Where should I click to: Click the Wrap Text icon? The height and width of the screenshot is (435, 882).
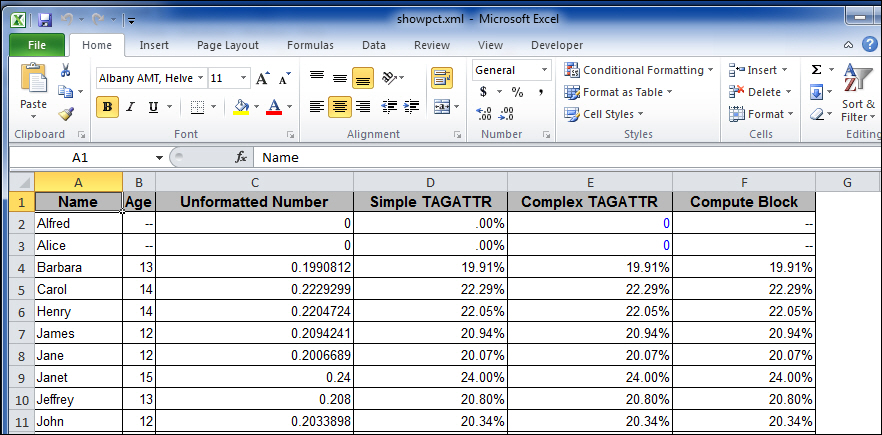click(441, 78)
